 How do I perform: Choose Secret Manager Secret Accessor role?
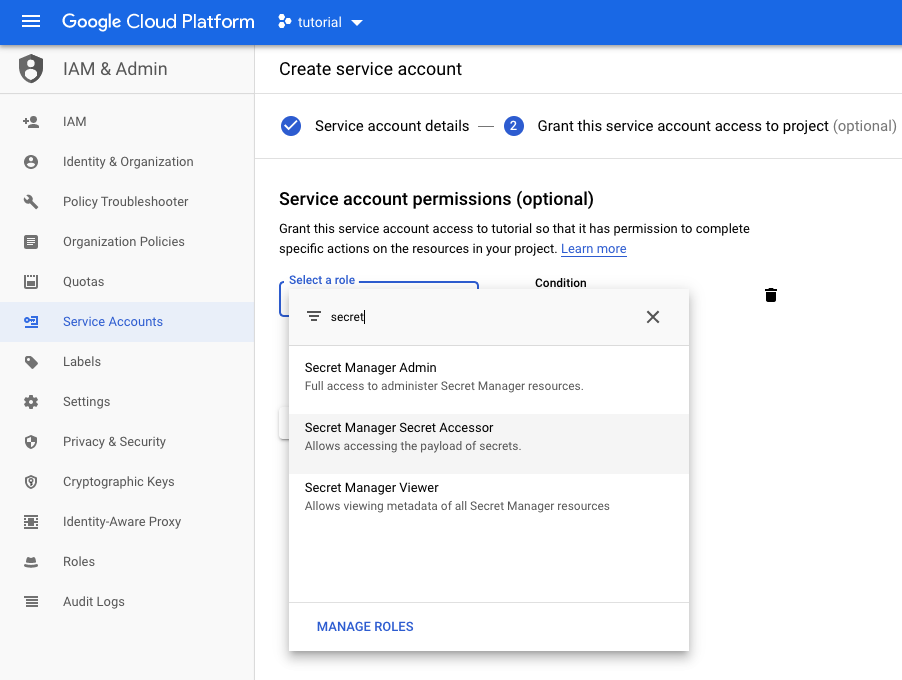(488, 444)
